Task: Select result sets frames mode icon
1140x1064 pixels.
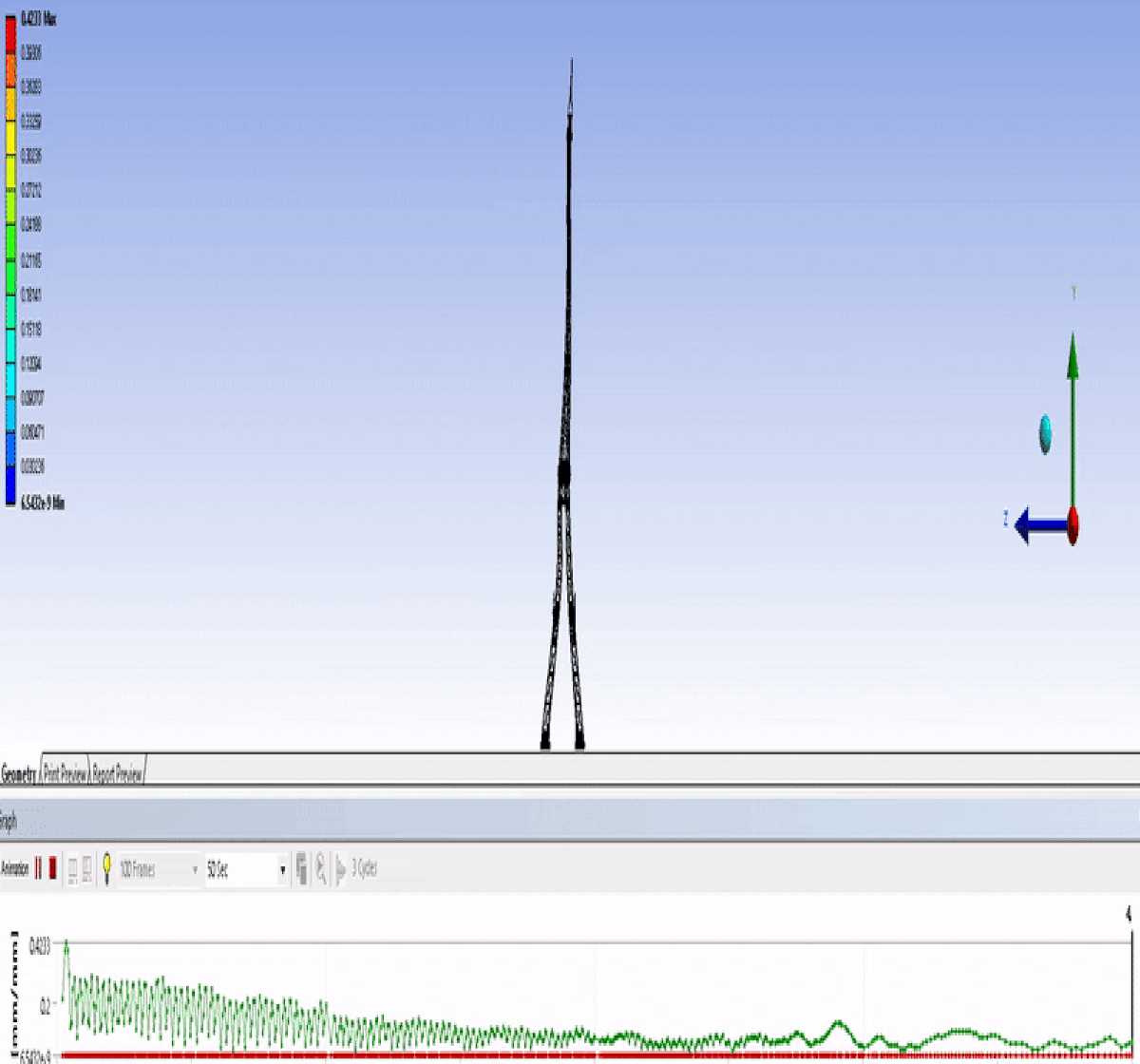Action: (86, 869)
